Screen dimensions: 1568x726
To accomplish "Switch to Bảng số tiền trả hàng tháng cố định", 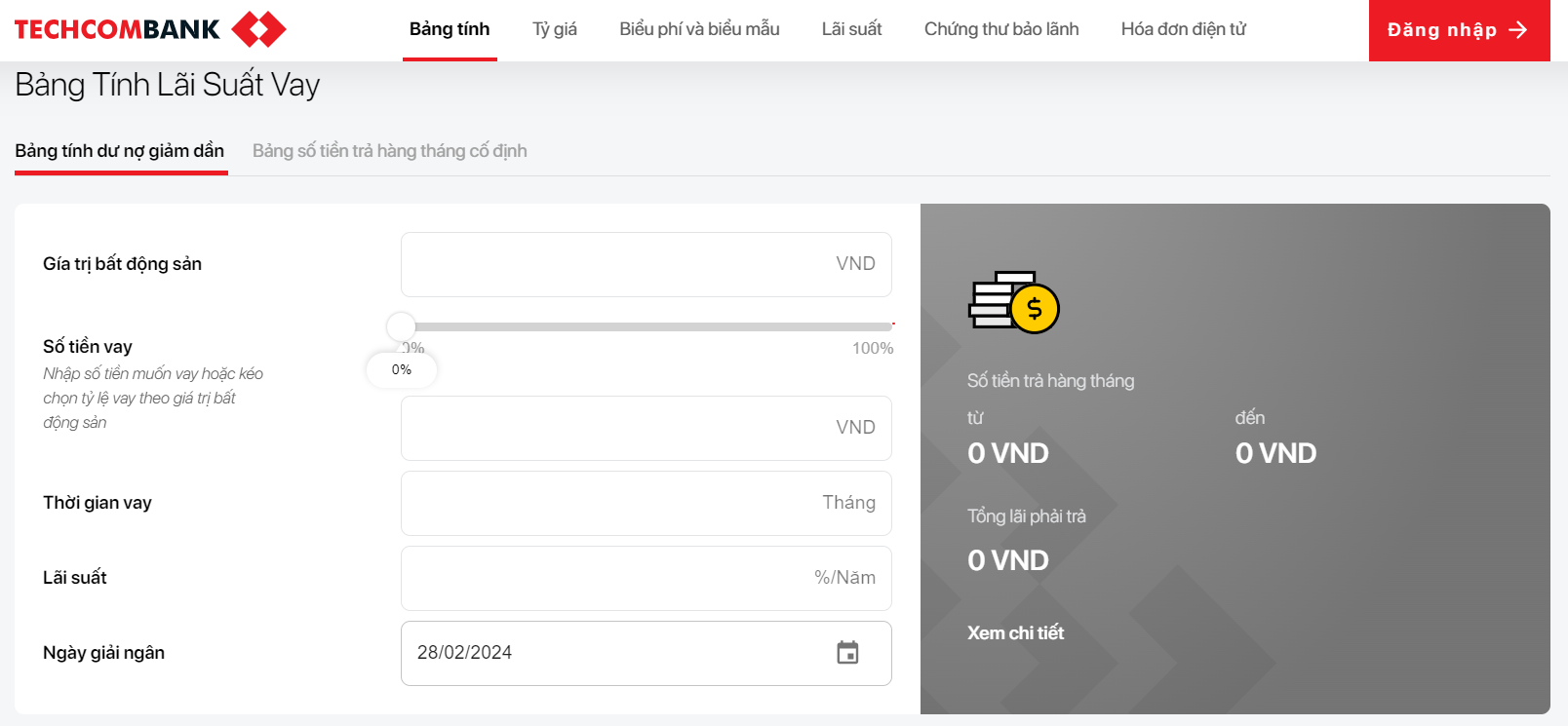I will [x=390, y=151].
